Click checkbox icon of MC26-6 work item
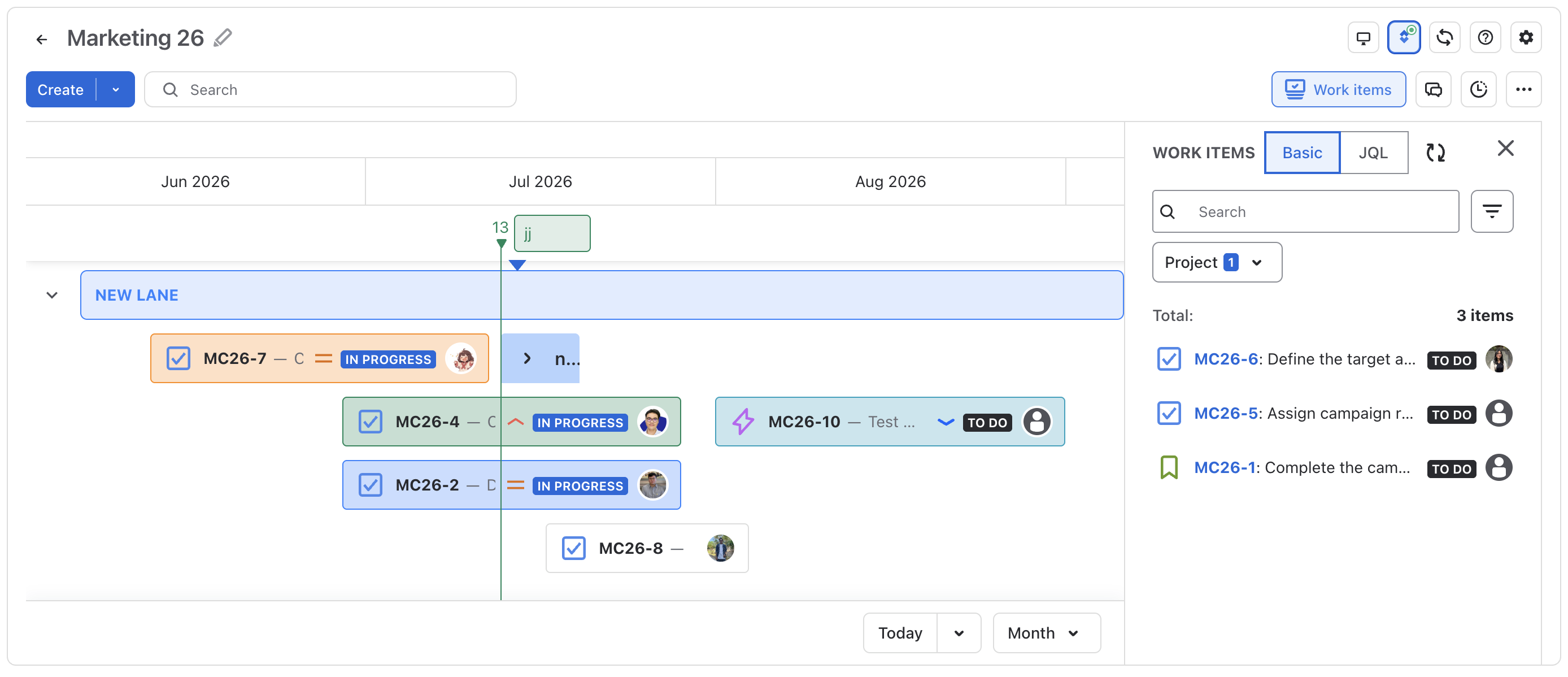 1169,359
